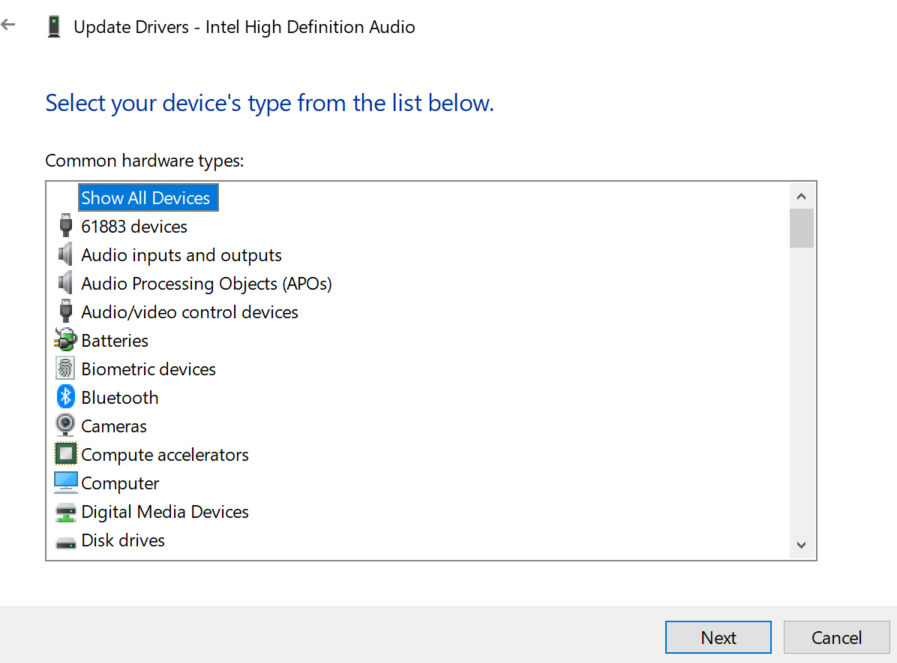Image resolution: width=897 pixels, height=663 pixels.
Task: Select the Bluetooth text
Action: (x=120, y=398)
